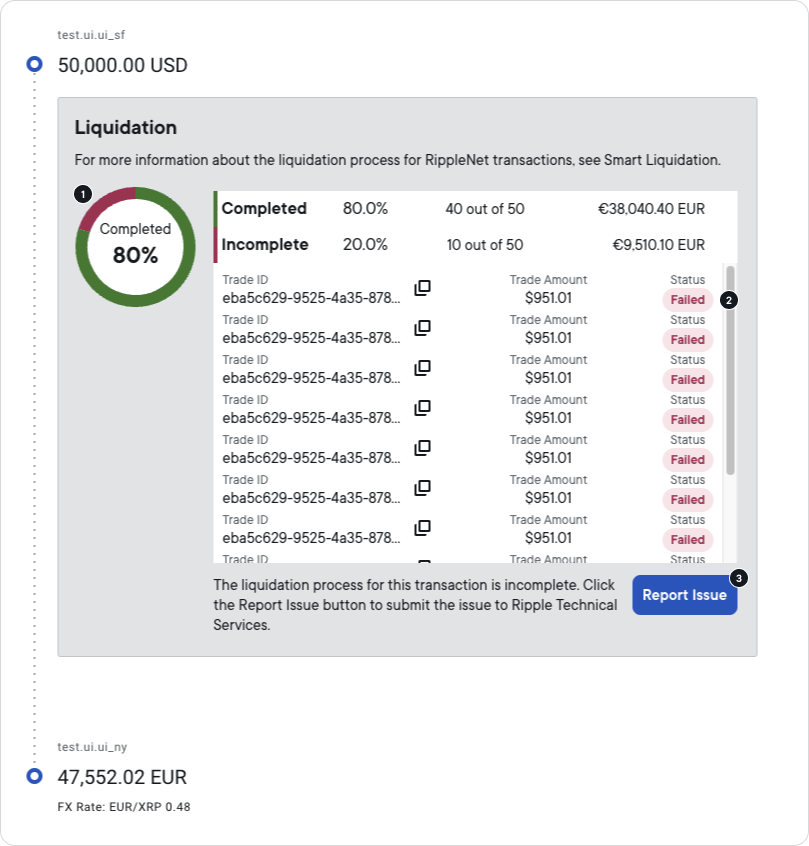Copy the Trade ID in the second row
Screen dimensions: 809x846
(423, 327)
